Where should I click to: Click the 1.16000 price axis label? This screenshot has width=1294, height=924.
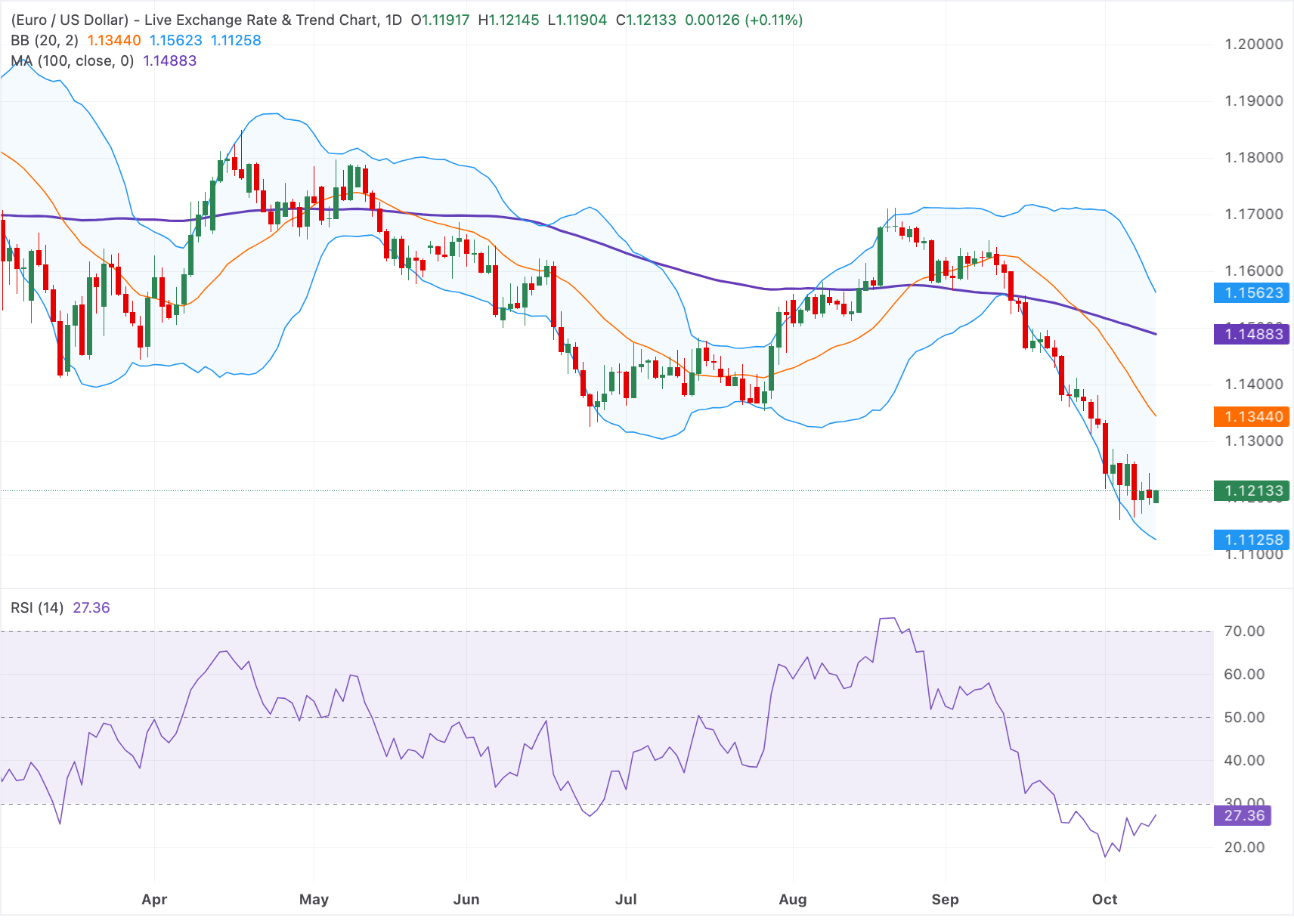[x=1254, y=270]
